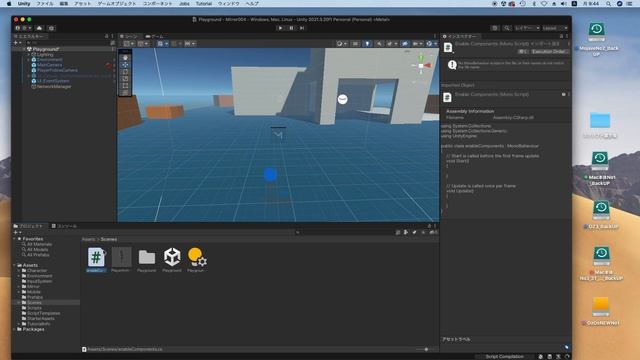This screenshot has width=640, height=360.
Task: Select the Project tab
Action: click(x=29, y=226)
